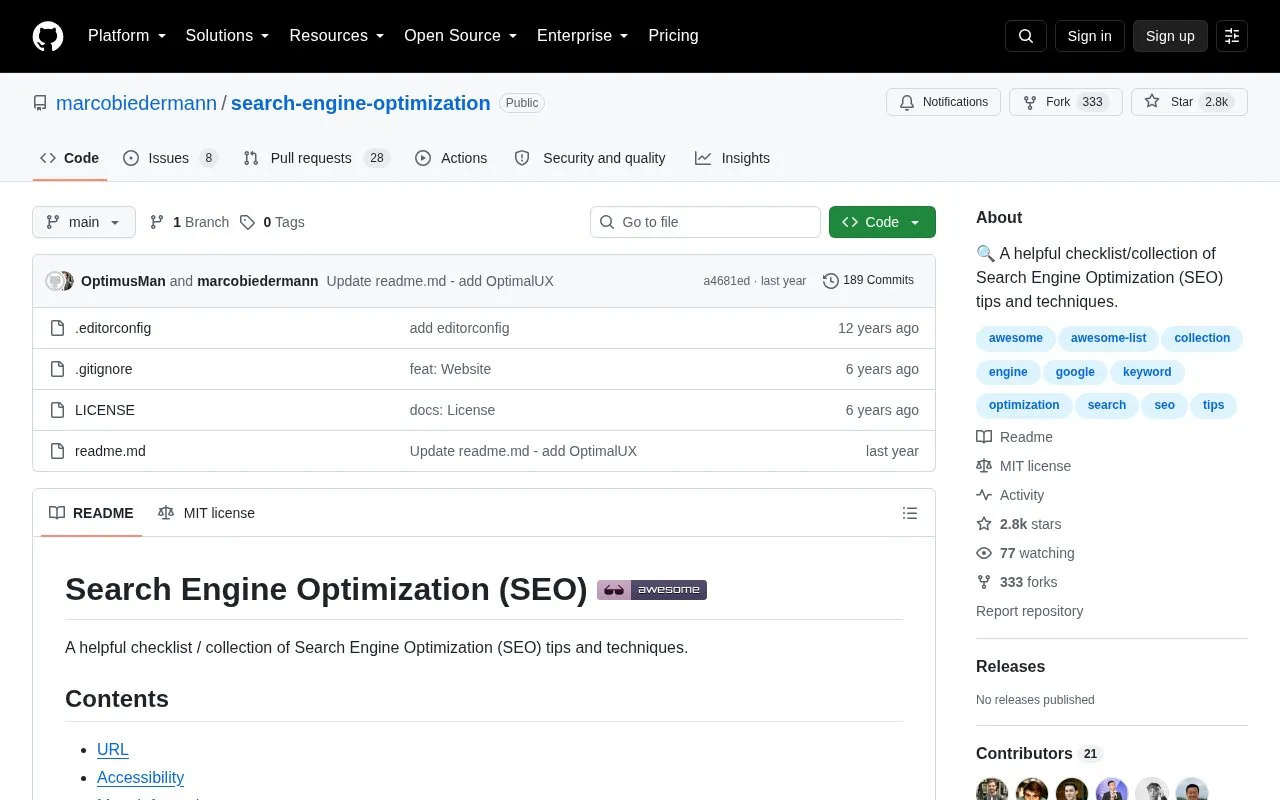This screenshot has height=800, width=1280.
Task: Click the .editorconfig file icon
Action: point(58,328)
